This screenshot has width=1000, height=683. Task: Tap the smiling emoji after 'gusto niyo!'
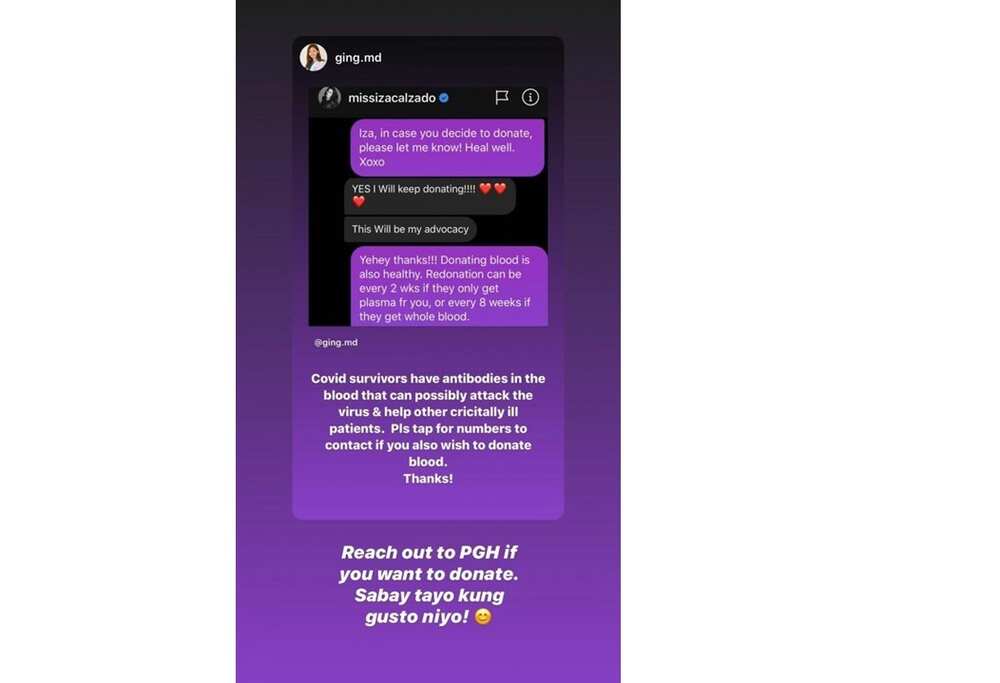[x=483, y=617]
